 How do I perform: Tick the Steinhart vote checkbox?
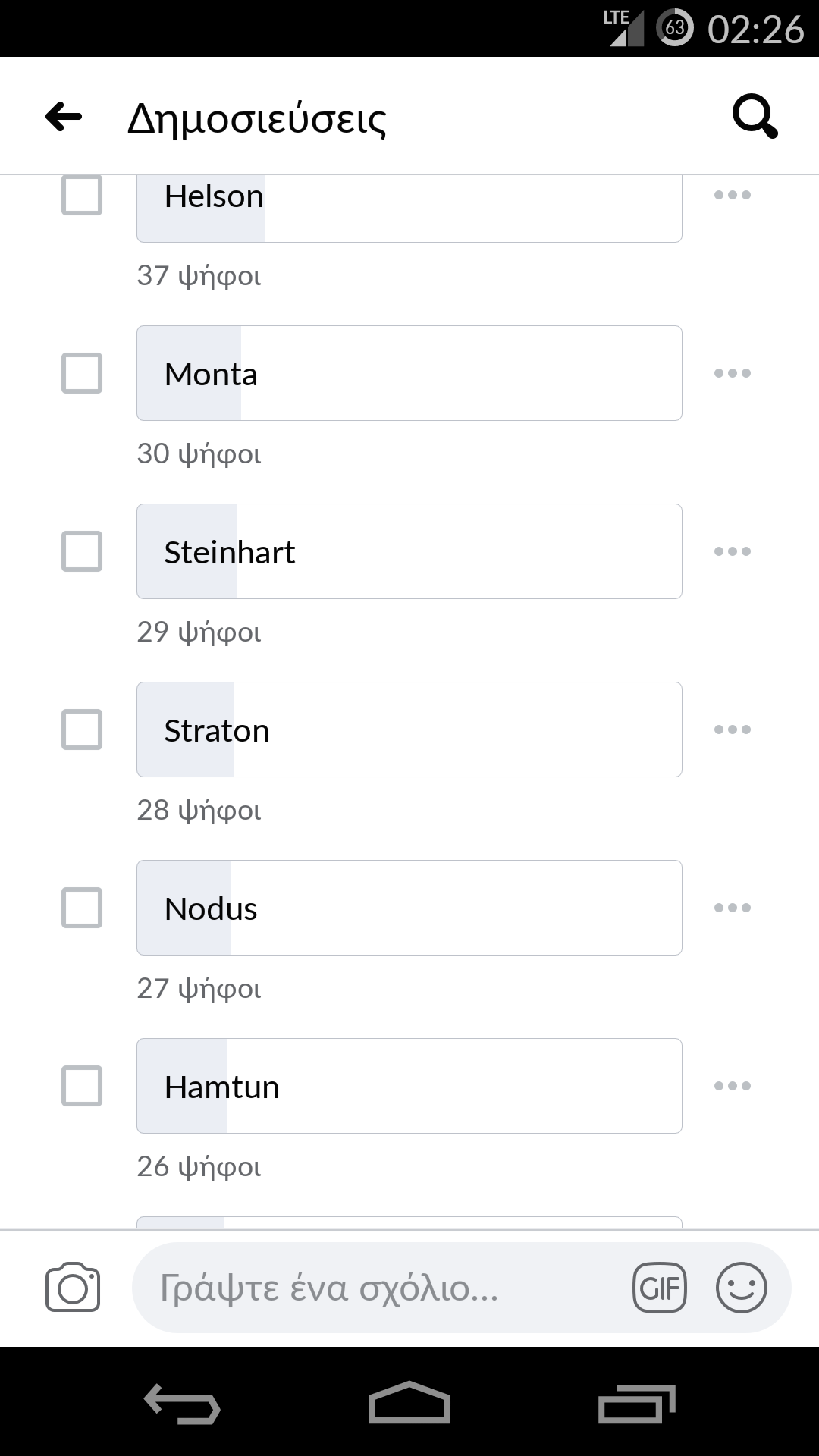pos(82,551)
